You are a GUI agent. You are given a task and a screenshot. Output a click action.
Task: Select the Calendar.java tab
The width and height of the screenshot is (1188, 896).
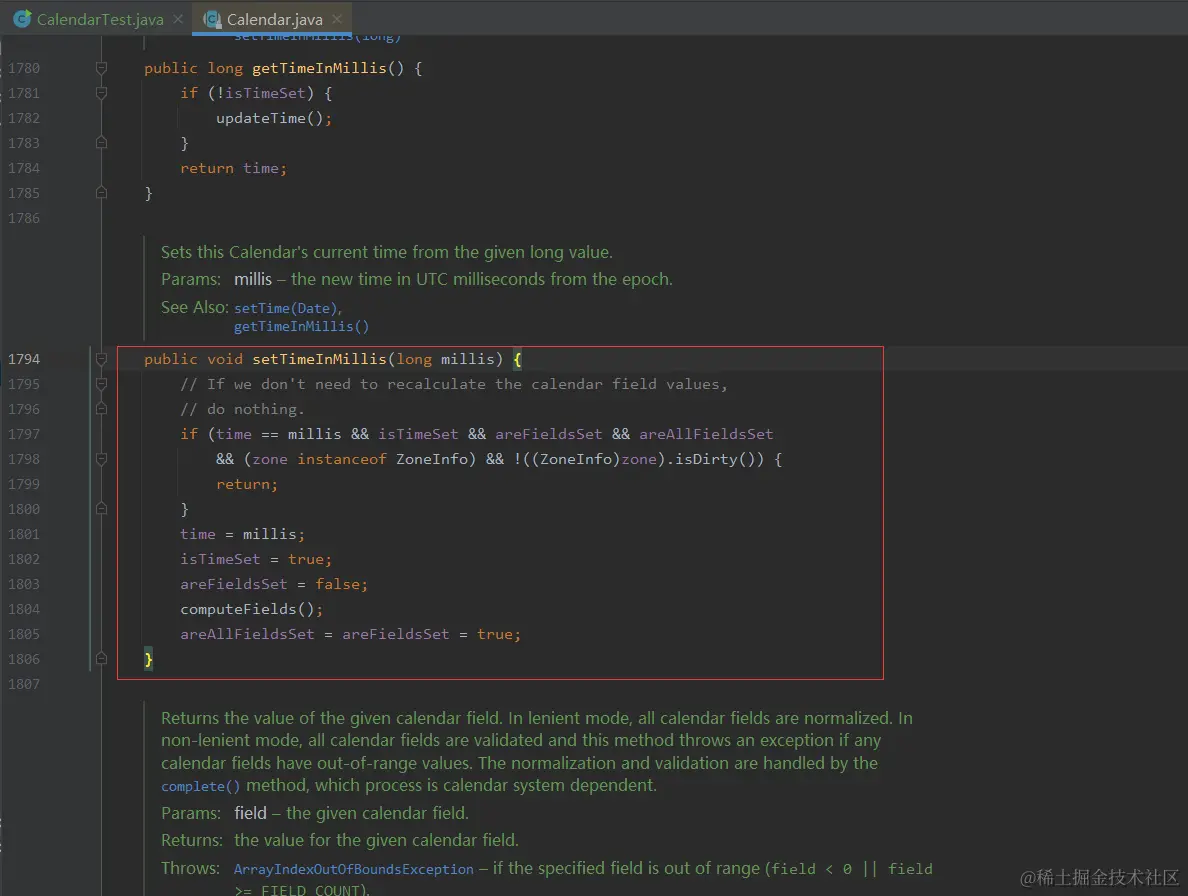click(x=274, y=20)
